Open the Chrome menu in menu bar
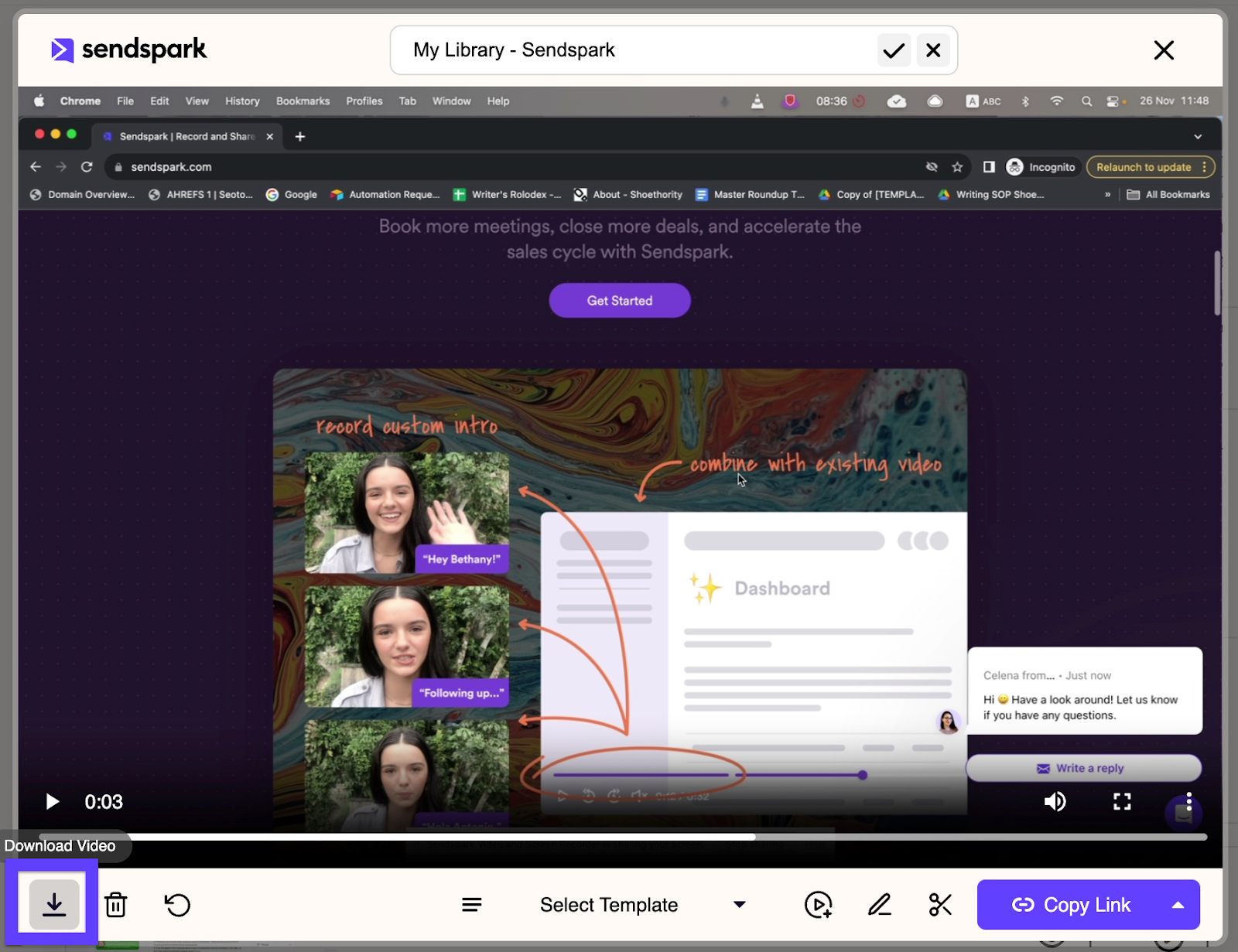 (x=80, y=101)
